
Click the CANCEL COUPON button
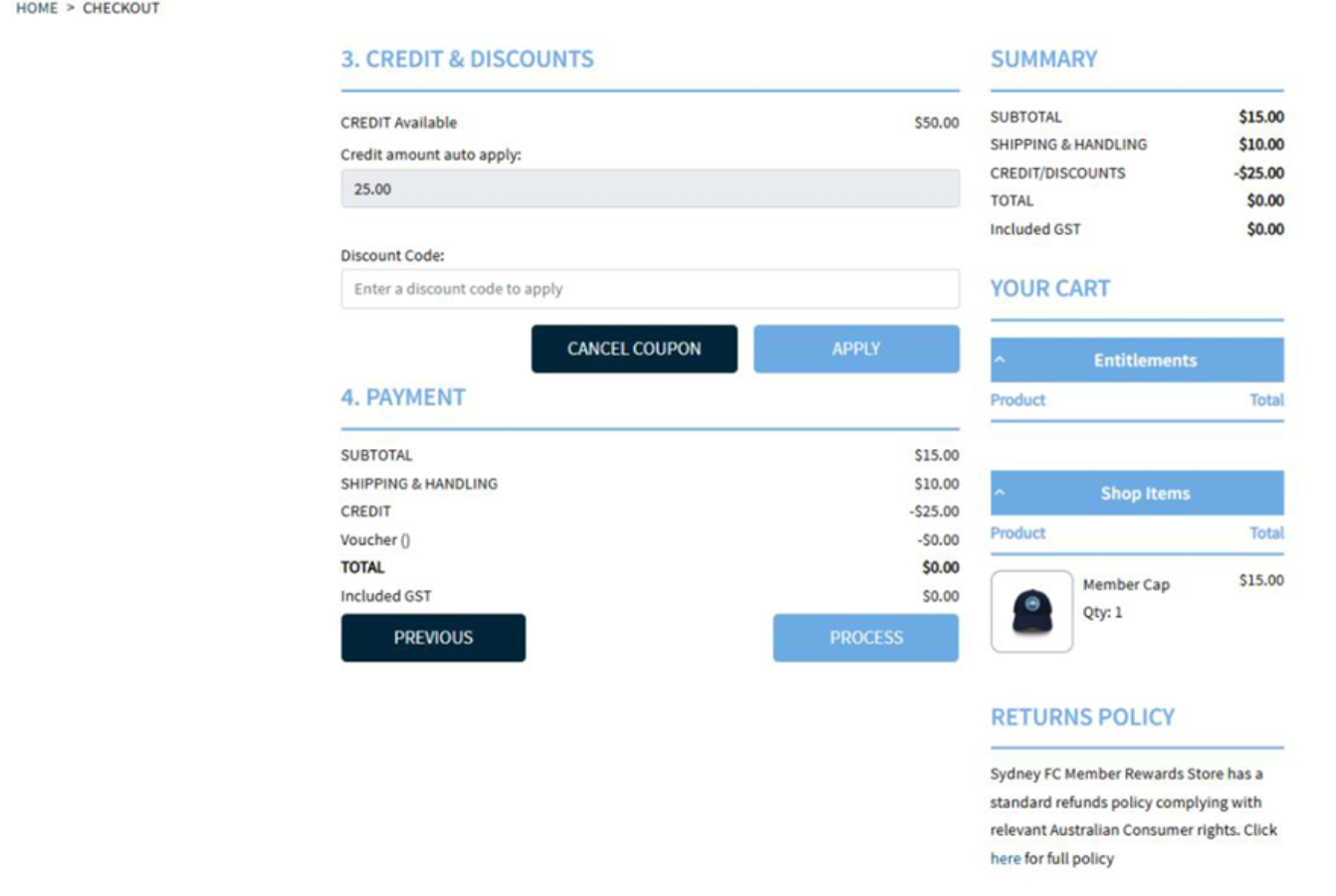pyautogui.click(x=634, y=348)
